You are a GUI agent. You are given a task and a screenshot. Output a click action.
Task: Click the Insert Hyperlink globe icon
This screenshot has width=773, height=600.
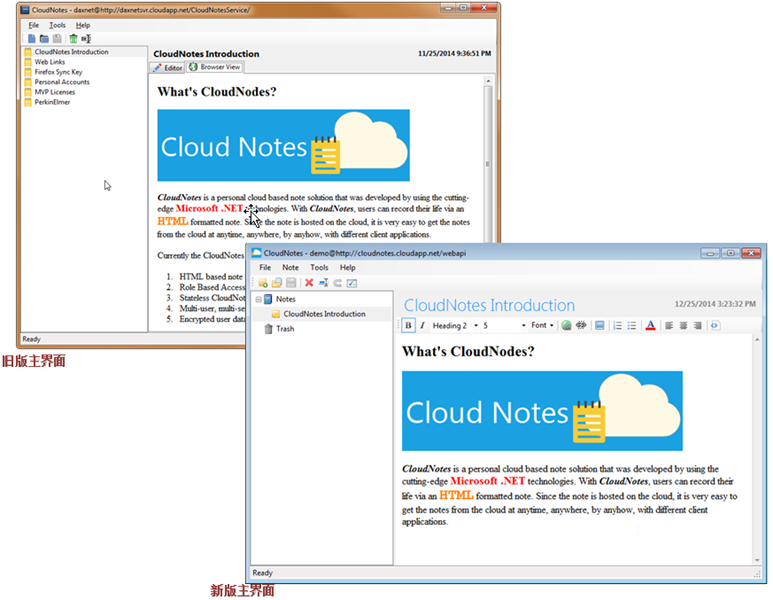[x=566, y=325]
